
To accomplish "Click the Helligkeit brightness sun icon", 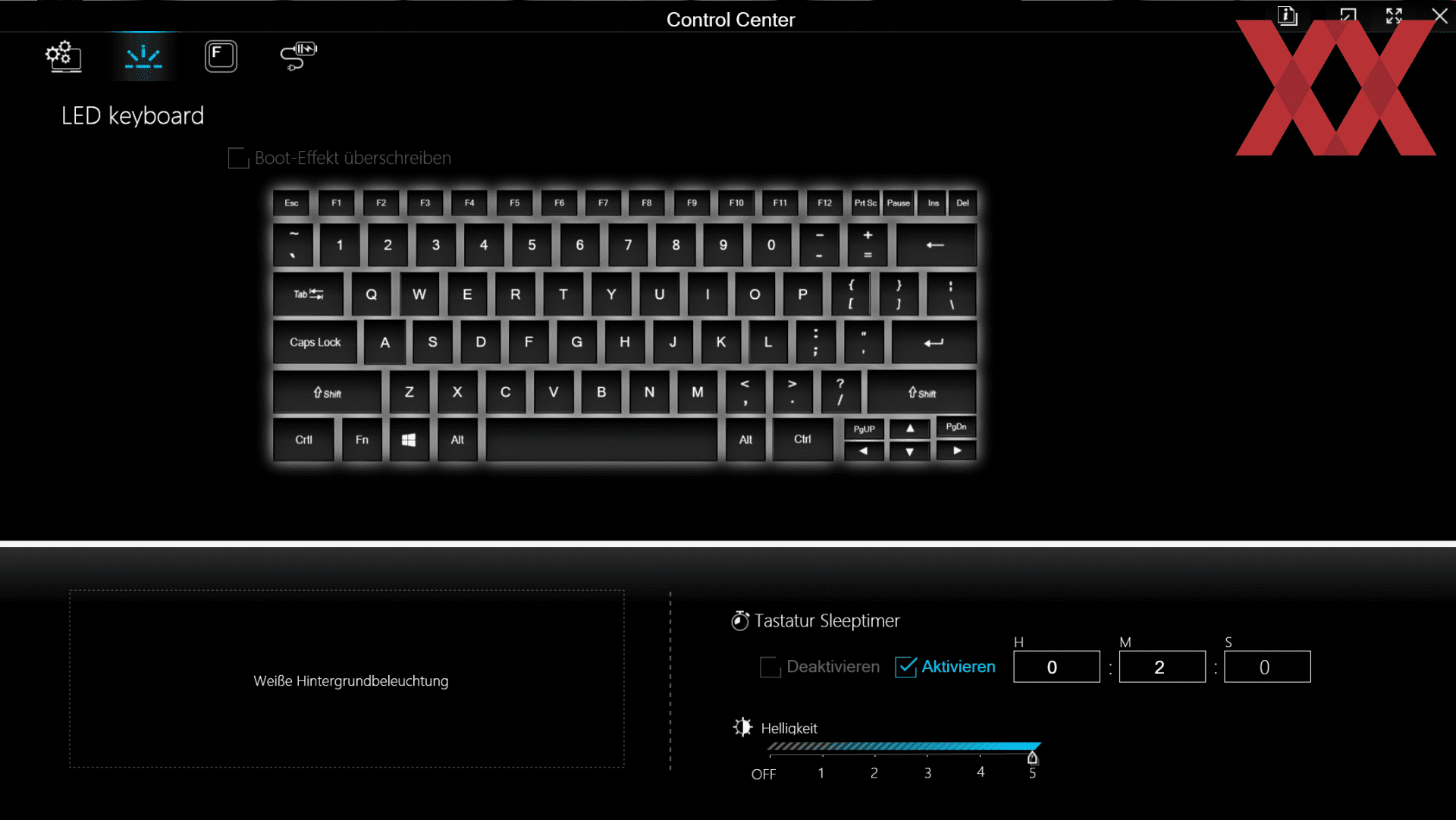I will pyautogui.click(x=742, y=727).
